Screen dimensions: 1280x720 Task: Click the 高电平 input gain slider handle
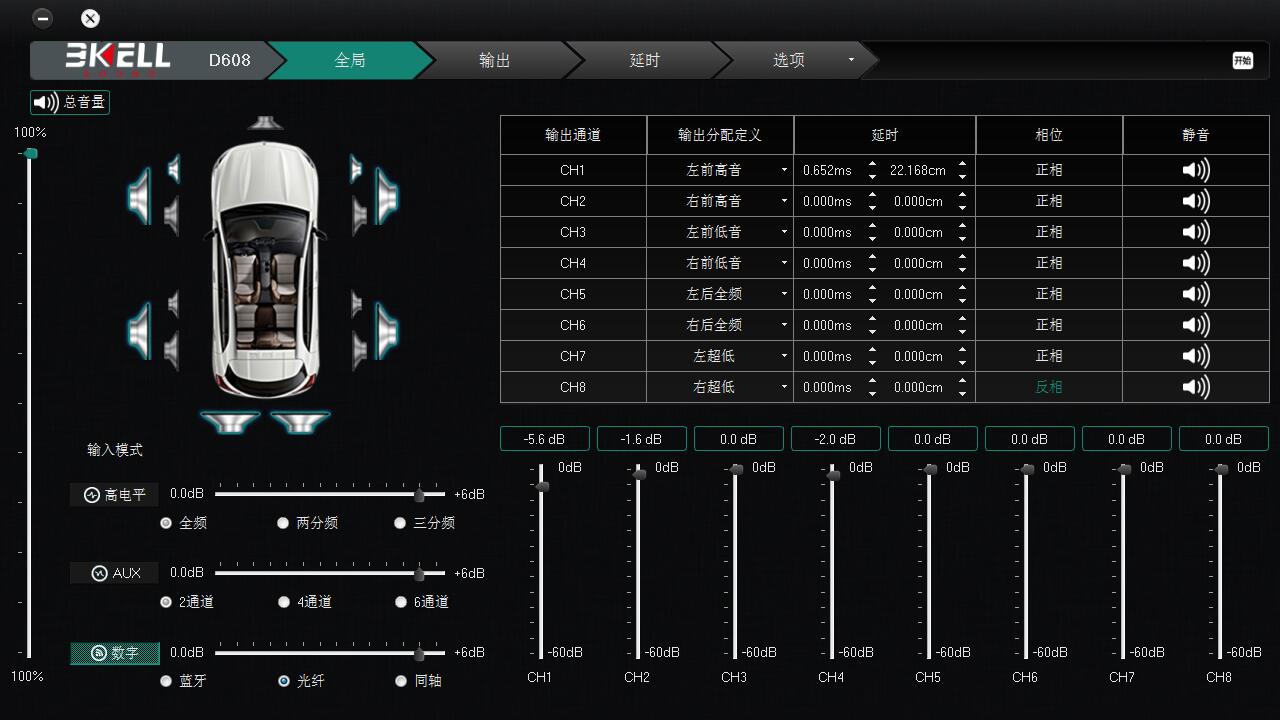(x=419, y=495)
